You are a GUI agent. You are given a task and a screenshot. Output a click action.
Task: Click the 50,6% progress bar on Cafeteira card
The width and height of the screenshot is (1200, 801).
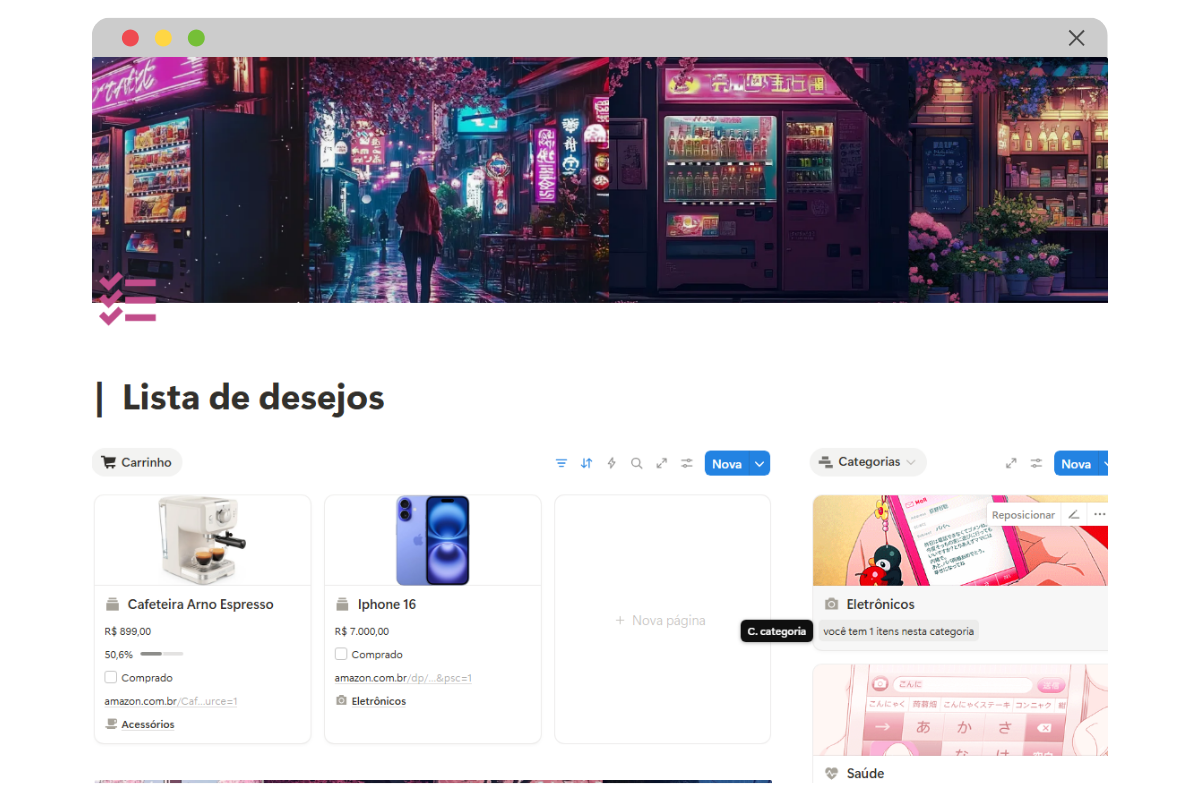click(x=161, y=654)
